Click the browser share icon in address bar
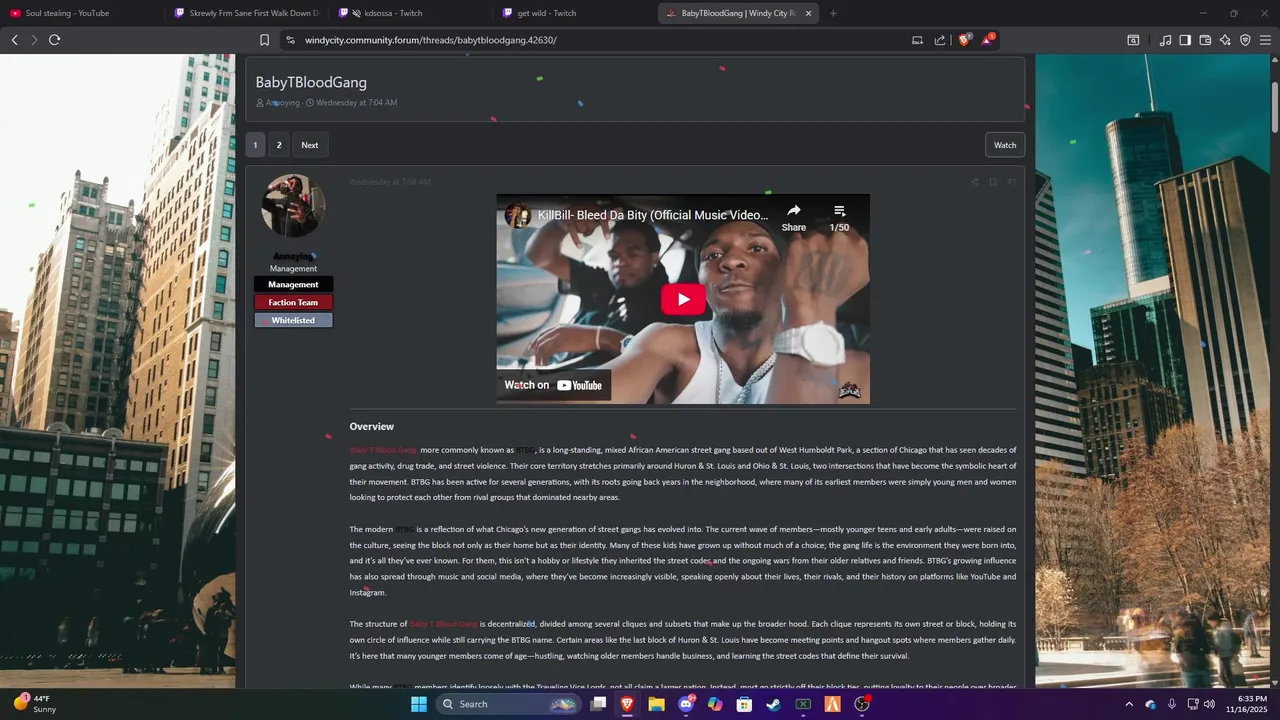This screenshot has width=1280, height=720. (940, 40)
